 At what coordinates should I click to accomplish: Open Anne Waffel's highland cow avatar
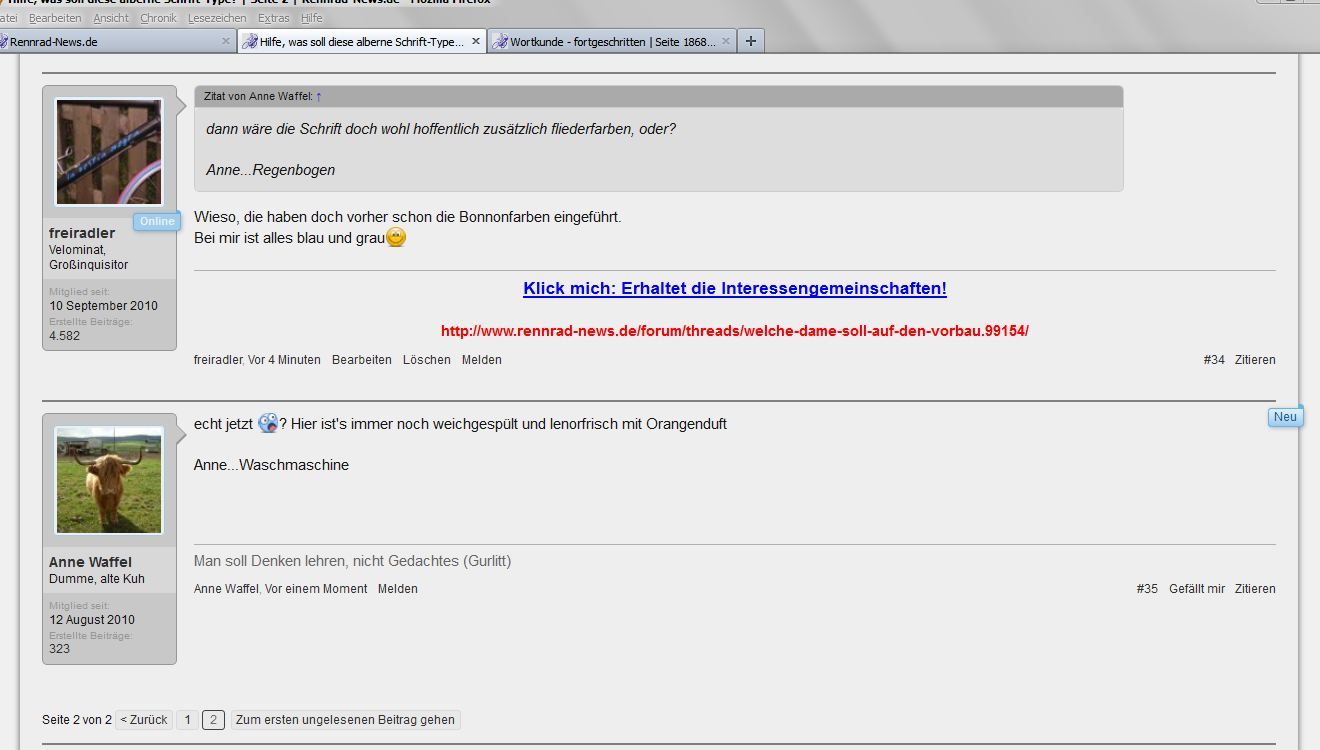(109, 481)
